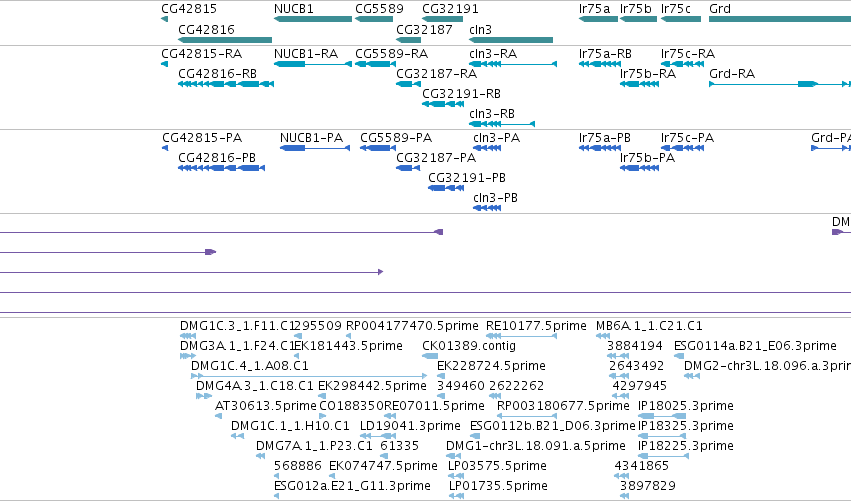The height and width of the screenshot is (501, 851).
Task: Open EST RE07011.5prime
Action: (434, 406)
